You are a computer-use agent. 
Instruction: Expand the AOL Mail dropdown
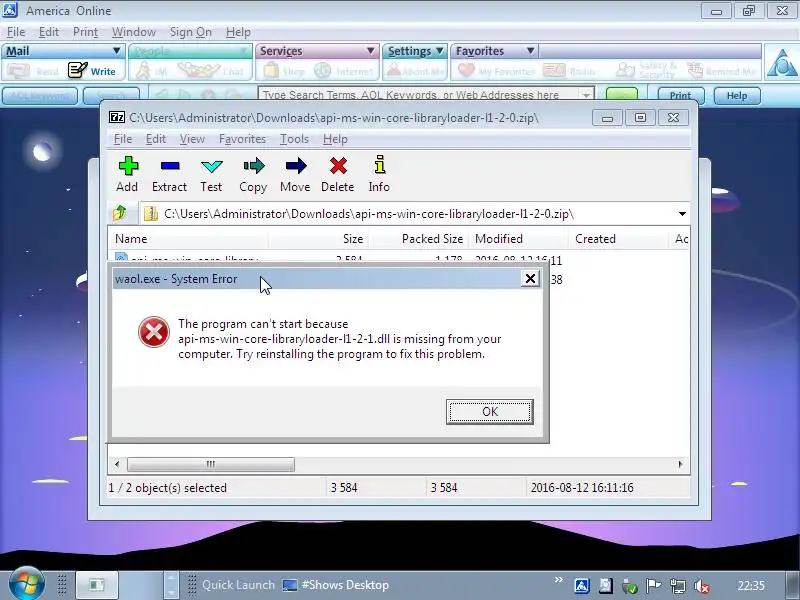tap(116, 51)
